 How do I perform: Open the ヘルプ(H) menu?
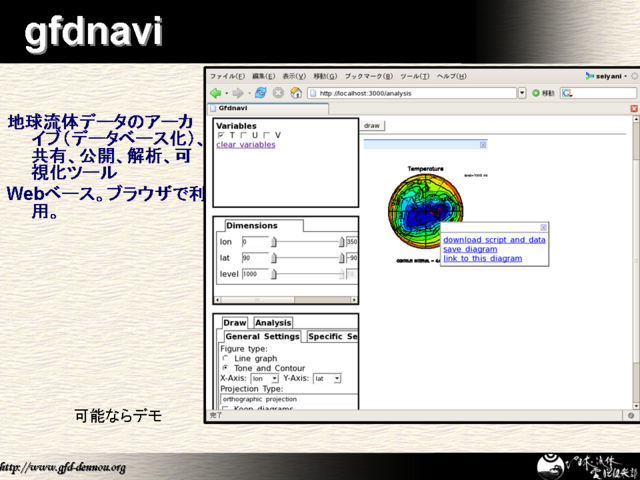coord(451,76)
